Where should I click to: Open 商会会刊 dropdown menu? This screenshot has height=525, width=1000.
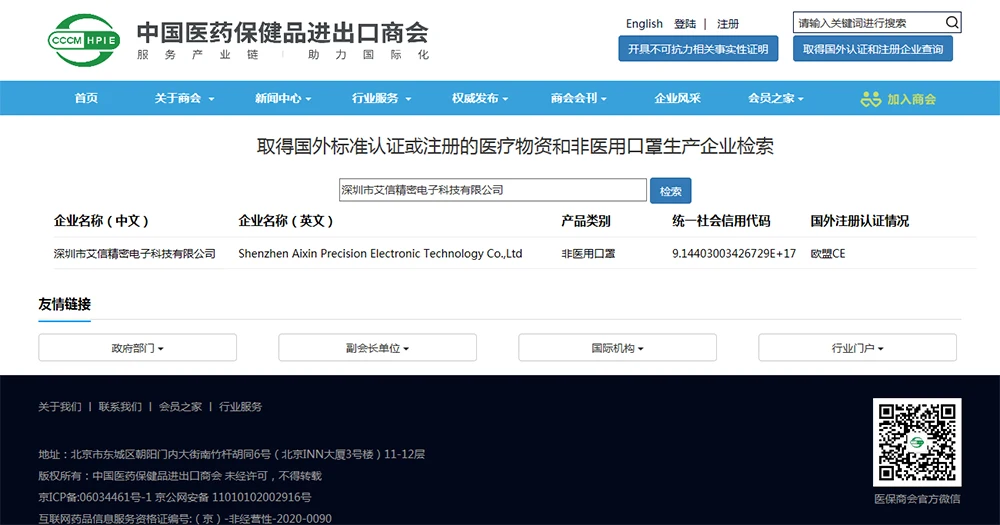tap(579, 98)
